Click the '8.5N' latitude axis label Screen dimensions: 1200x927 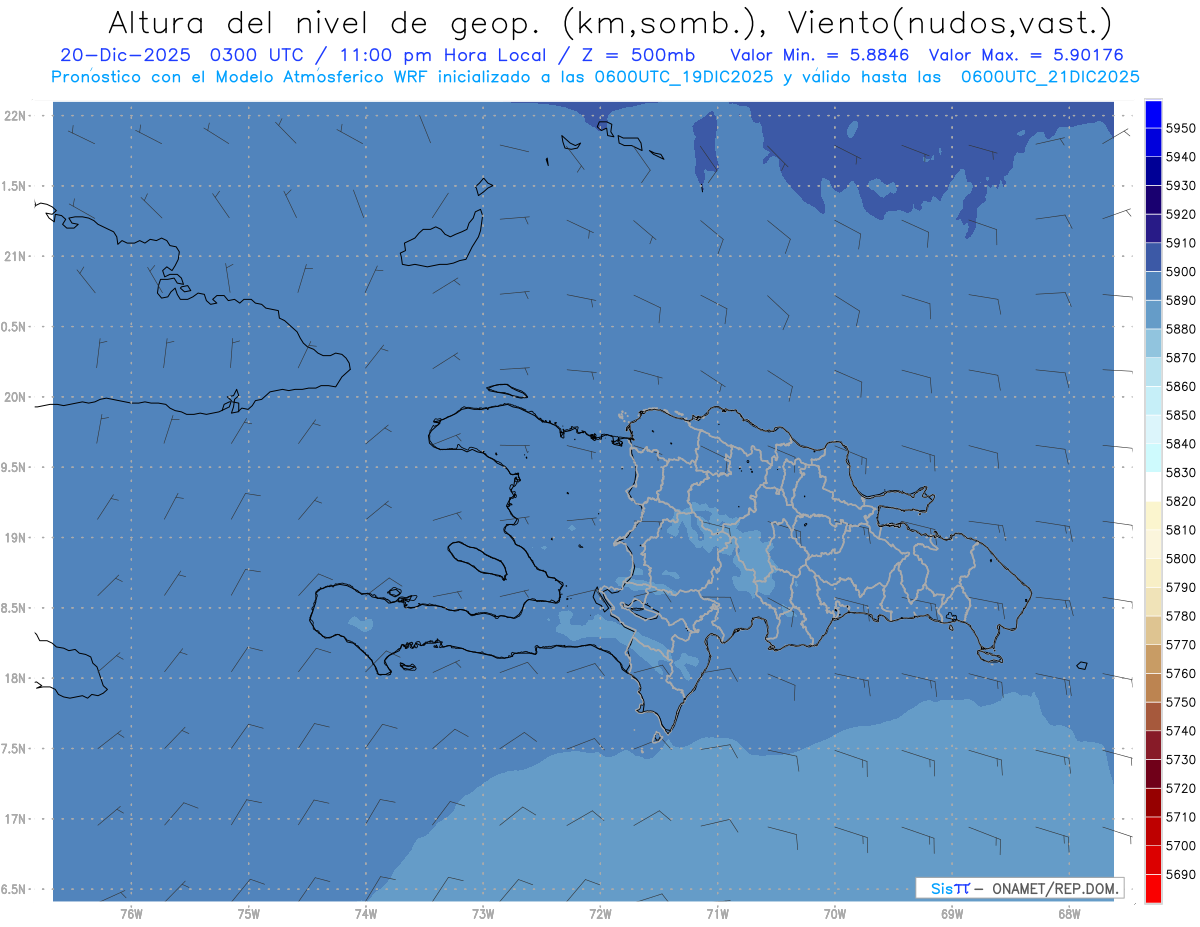(15, 608)
